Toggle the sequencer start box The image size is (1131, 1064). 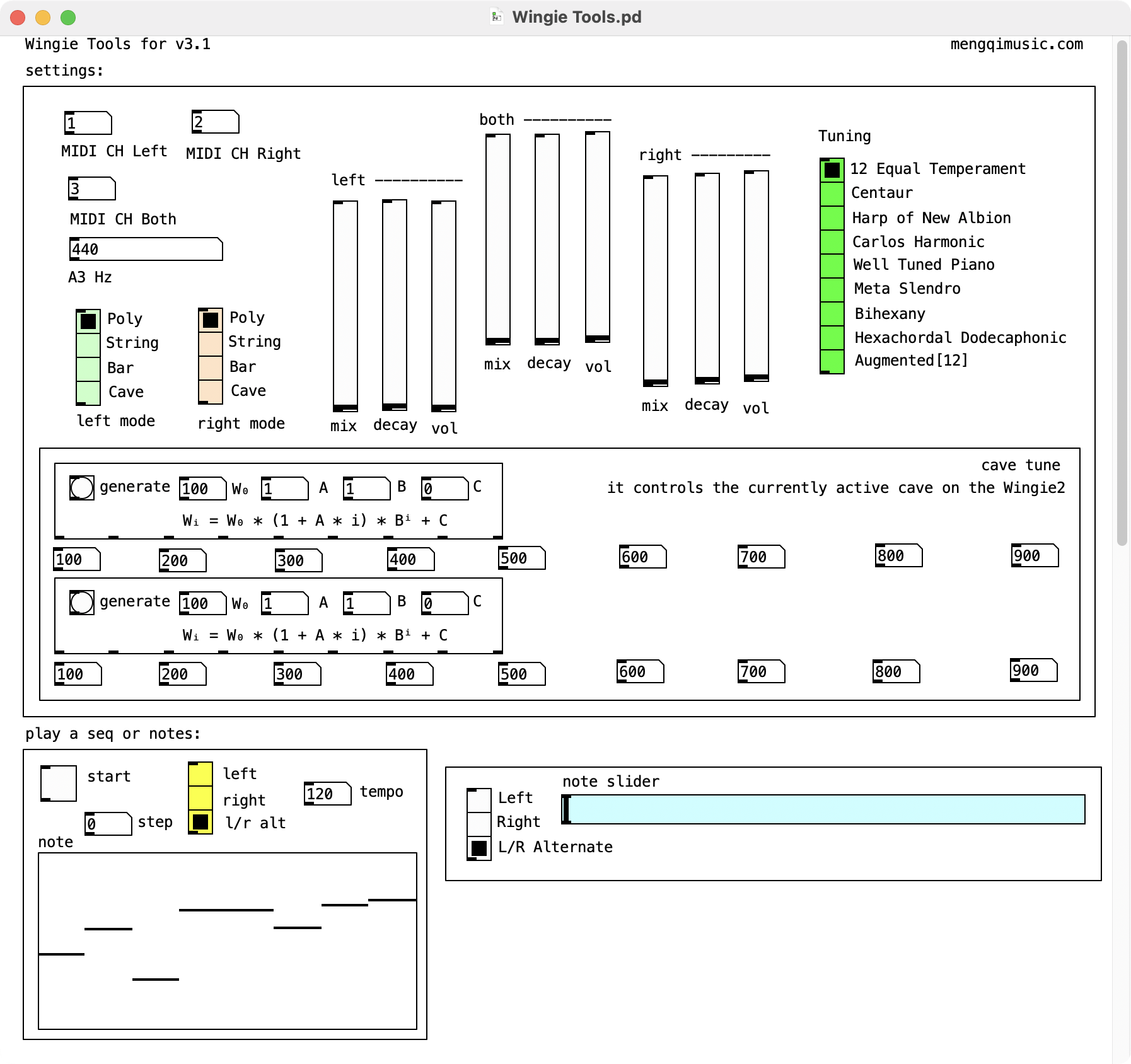59,784
